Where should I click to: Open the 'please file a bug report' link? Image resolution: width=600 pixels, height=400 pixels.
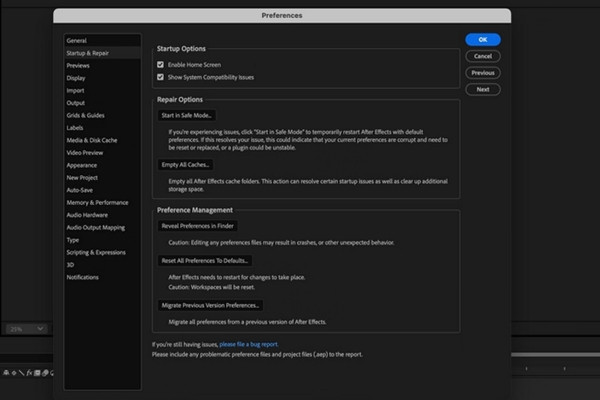[249, 344]
